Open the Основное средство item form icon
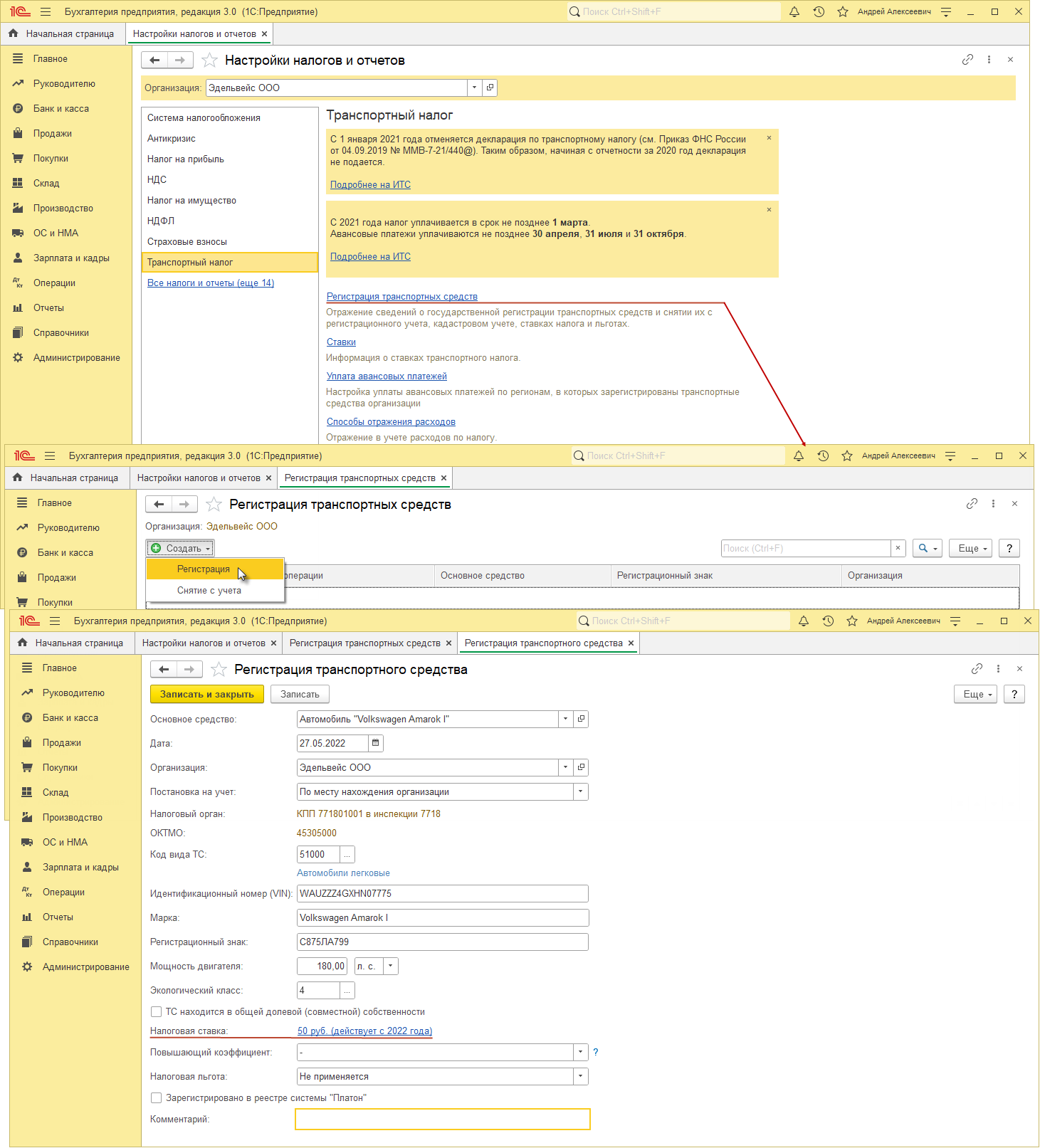Viewport: 1040px width, 1148px height. pos(581,719)
